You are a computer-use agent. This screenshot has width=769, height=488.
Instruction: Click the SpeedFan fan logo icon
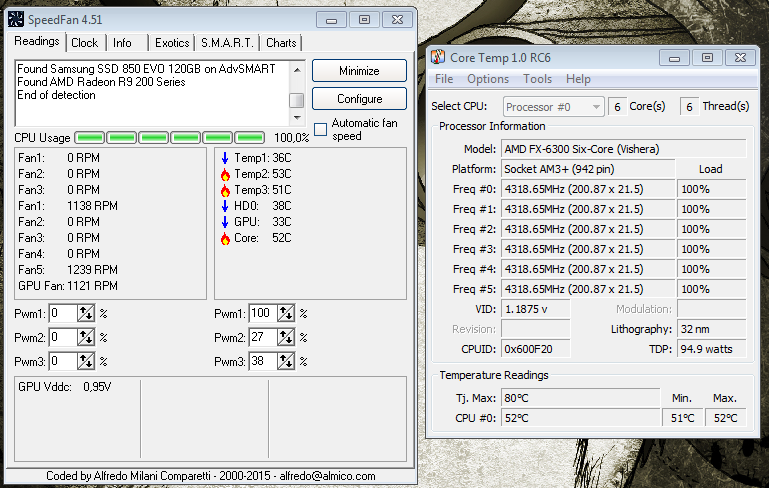tap(16, 20)
